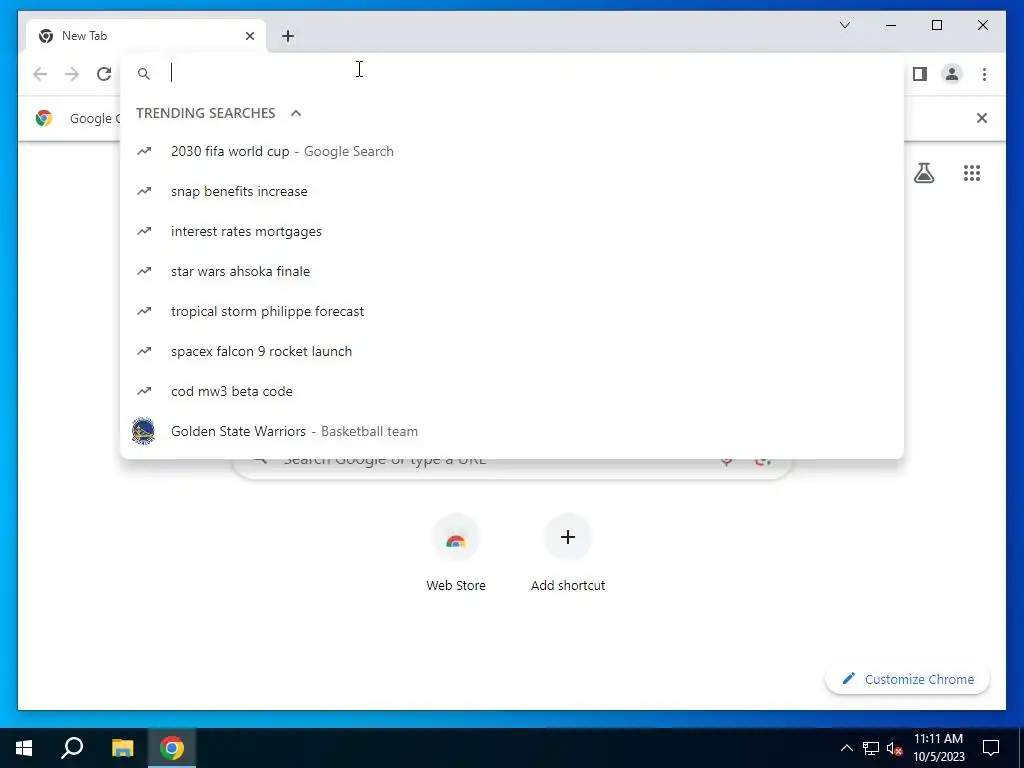This screenshot has width=1024, height=768.
Task: Collapse the Trending Searches section
Action: pyautogui.click(x=296, y=113)
